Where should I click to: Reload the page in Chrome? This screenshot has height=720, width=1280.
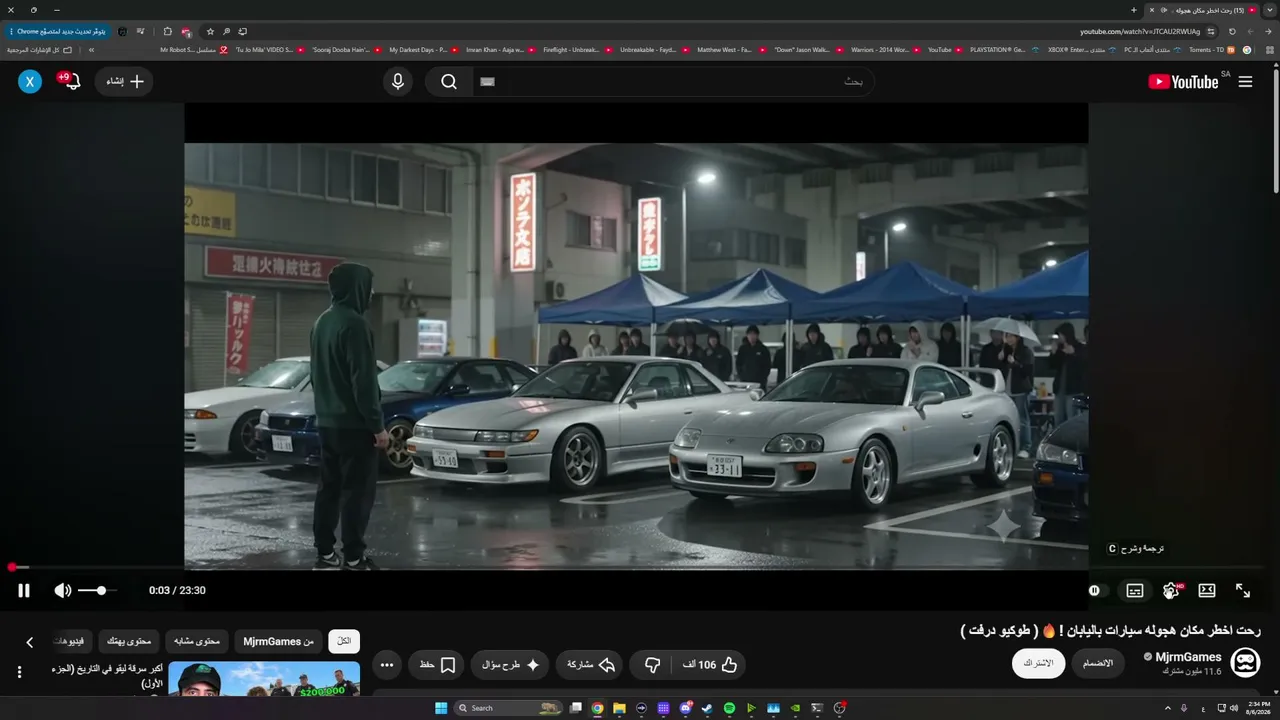(x=1232, y=31)
